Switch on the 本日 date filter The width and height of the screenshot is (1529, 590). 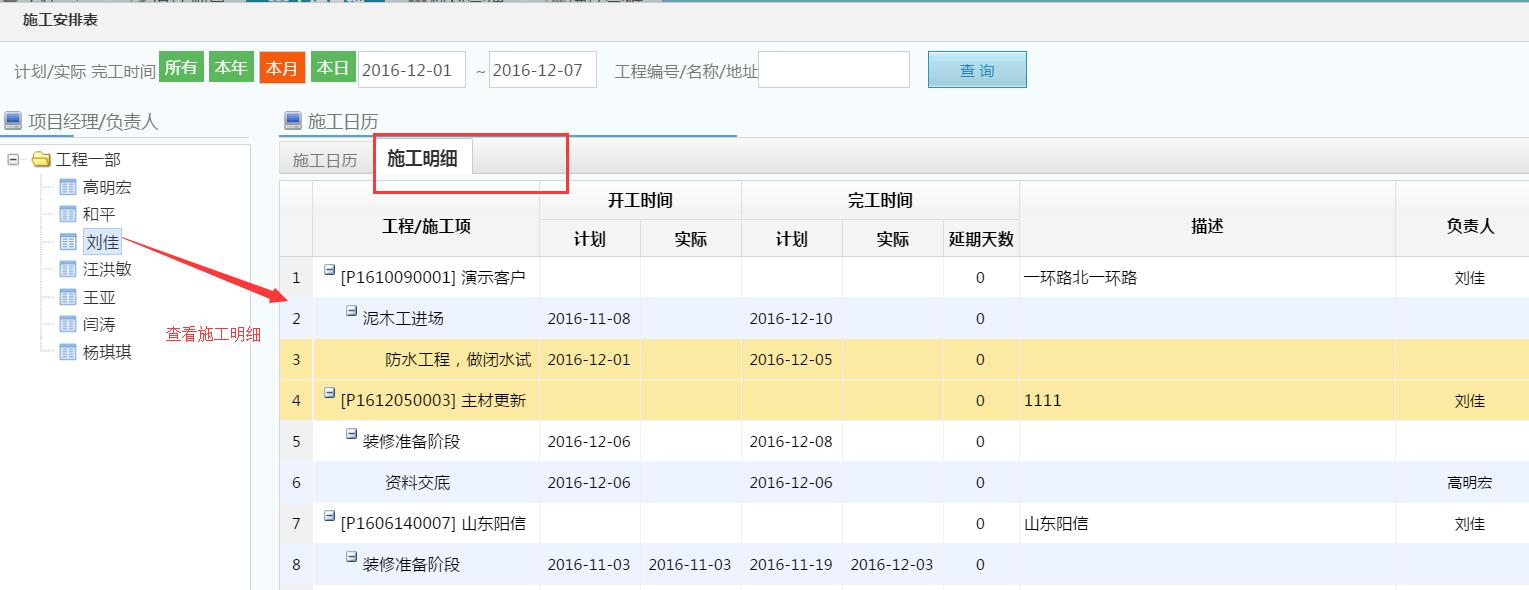pyautogui.click(x=333, y=68)
